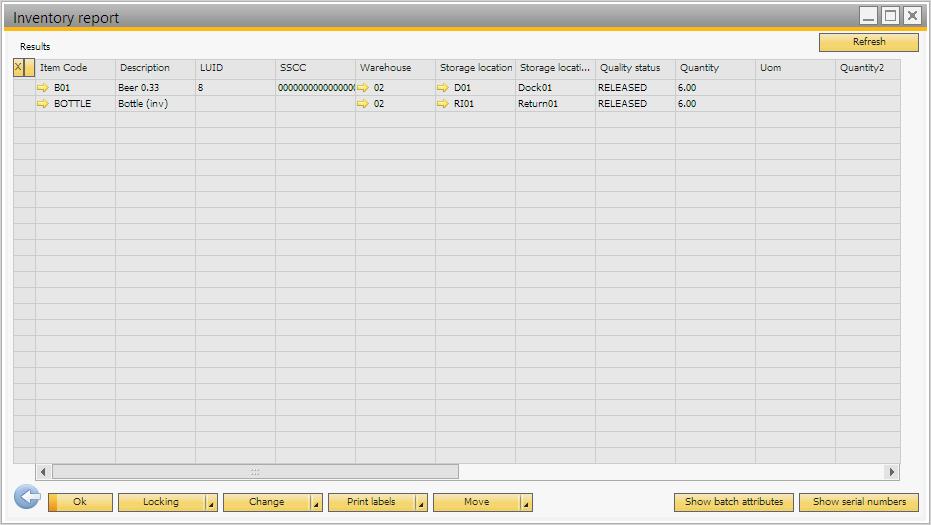Click the X column header selector
This screenshot has height=525, width=931.
click(18, 68)
